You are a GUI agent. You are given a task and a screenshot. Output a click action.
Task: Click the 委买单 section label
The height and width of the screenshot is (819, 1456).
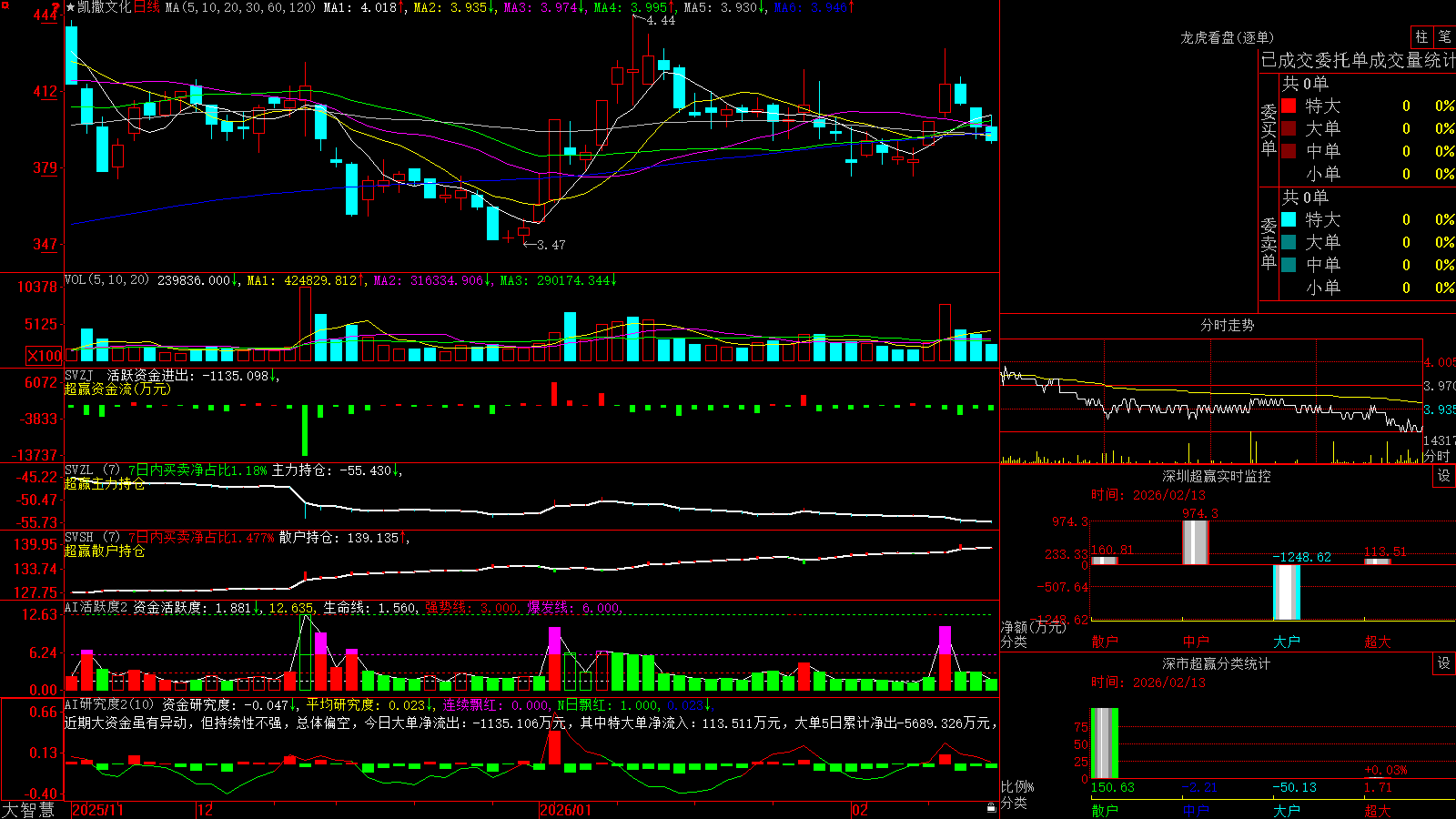pos(1269,129)
